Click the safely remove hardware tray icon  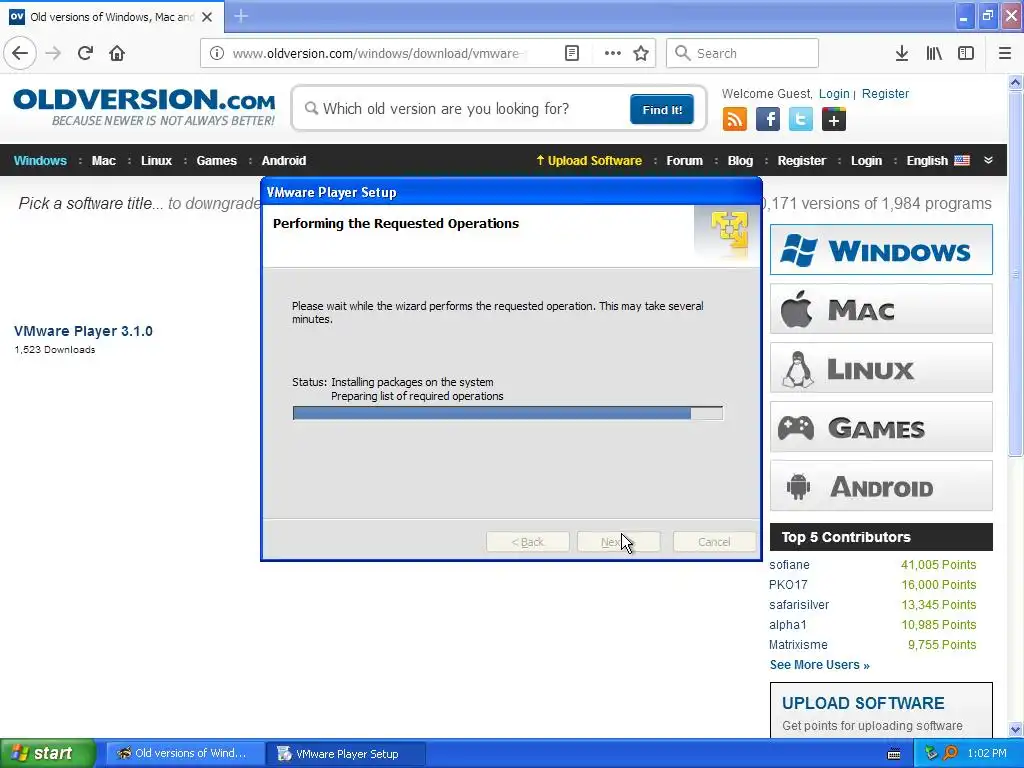(931, 753)
